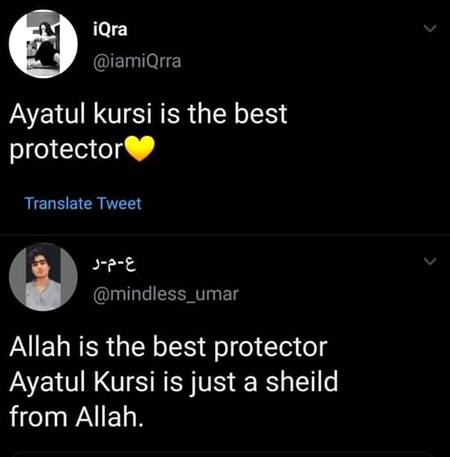Open the reply text 'Allah is the best protector'
Screen dimensions: 450x457
168,347
